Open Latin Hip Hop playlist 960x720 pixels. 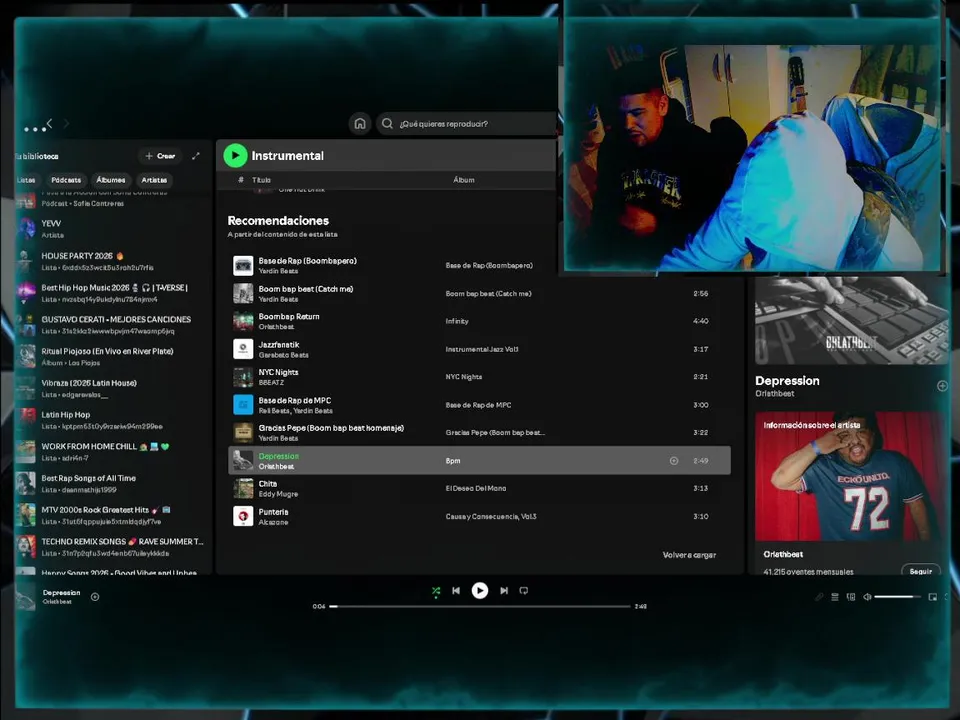click(112, 421)
